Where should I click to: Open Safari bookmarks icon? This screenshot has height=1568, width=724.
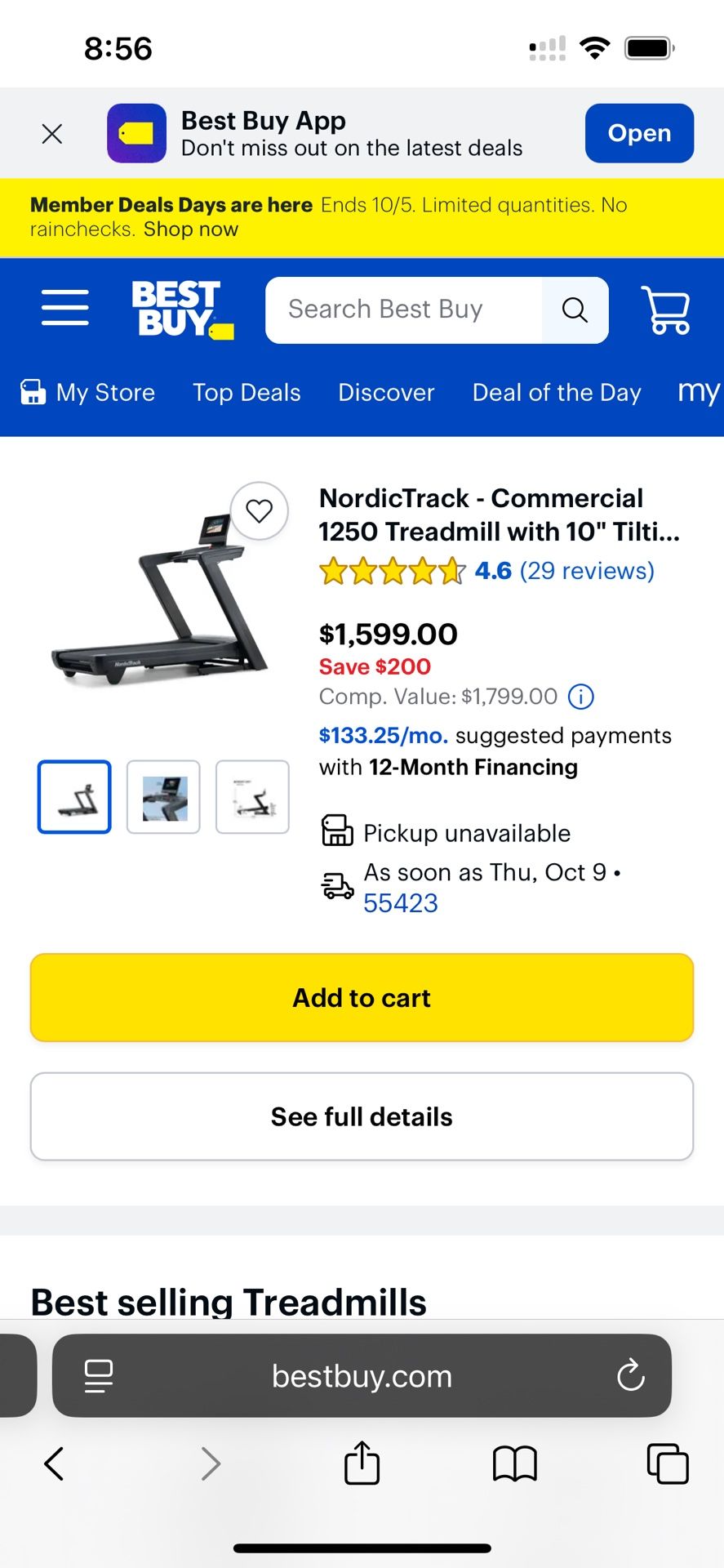(x=514, y=1463)
